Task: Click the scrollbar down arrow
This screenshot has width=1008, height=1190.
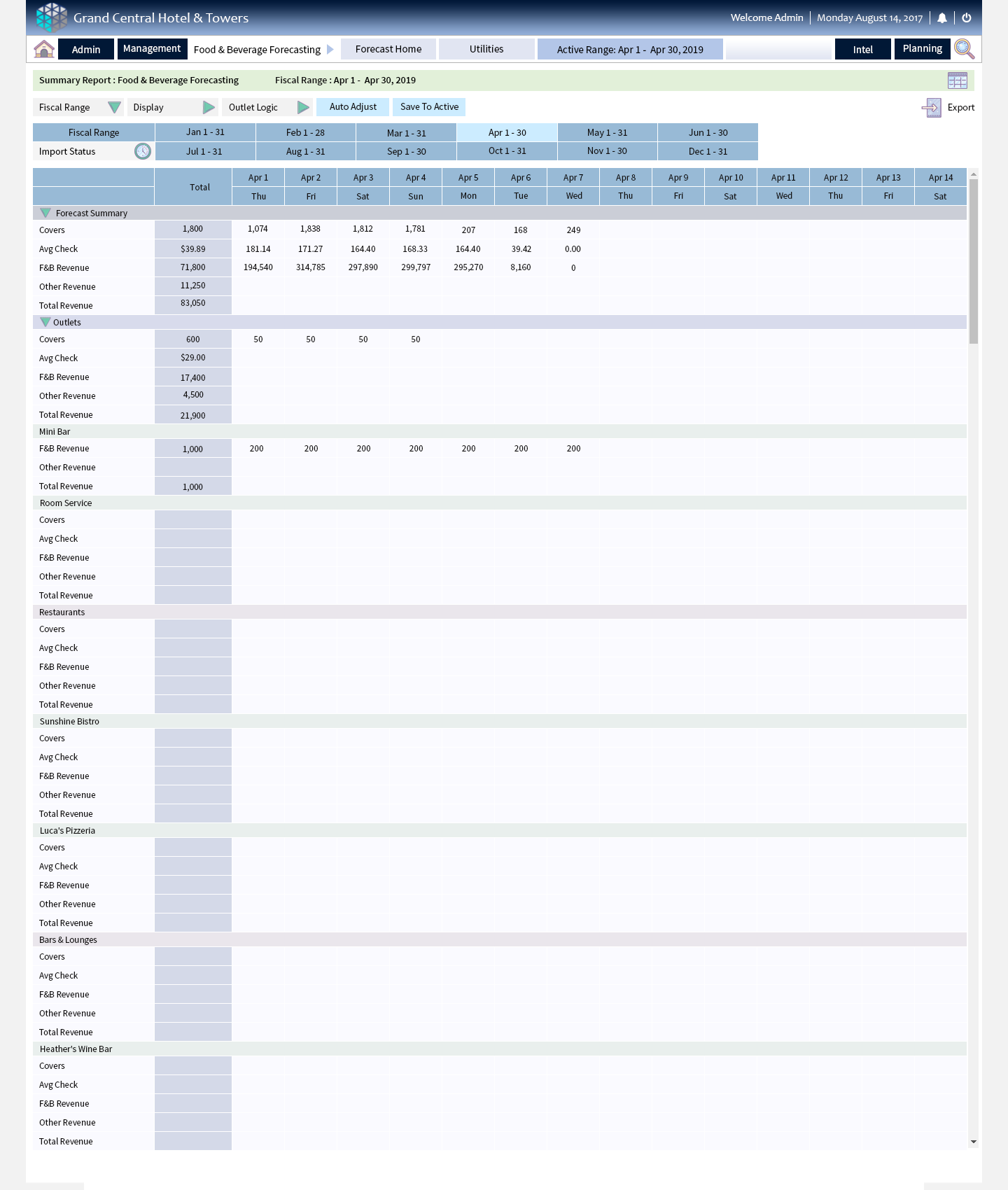Action: click(973, 1142)
